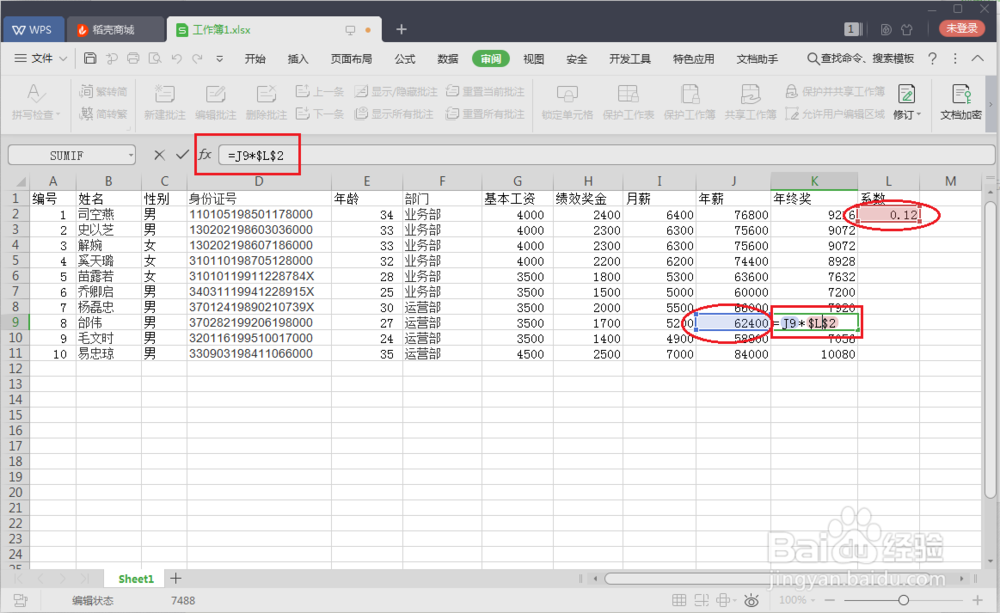The image size is (1000, 613).
Task: Confirm the formula with the checkmark button
Action: 182,155
